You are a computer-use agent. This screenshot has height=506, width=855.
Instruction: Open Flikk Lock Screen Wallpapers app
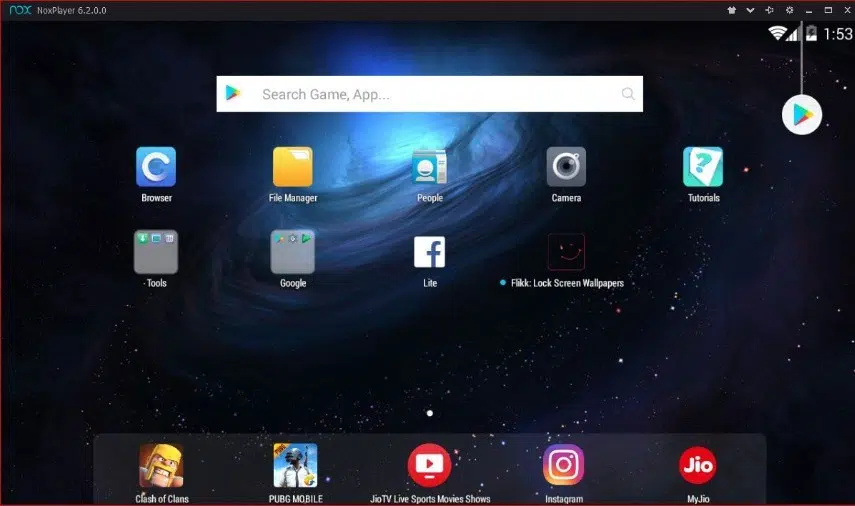pos(566,252)
